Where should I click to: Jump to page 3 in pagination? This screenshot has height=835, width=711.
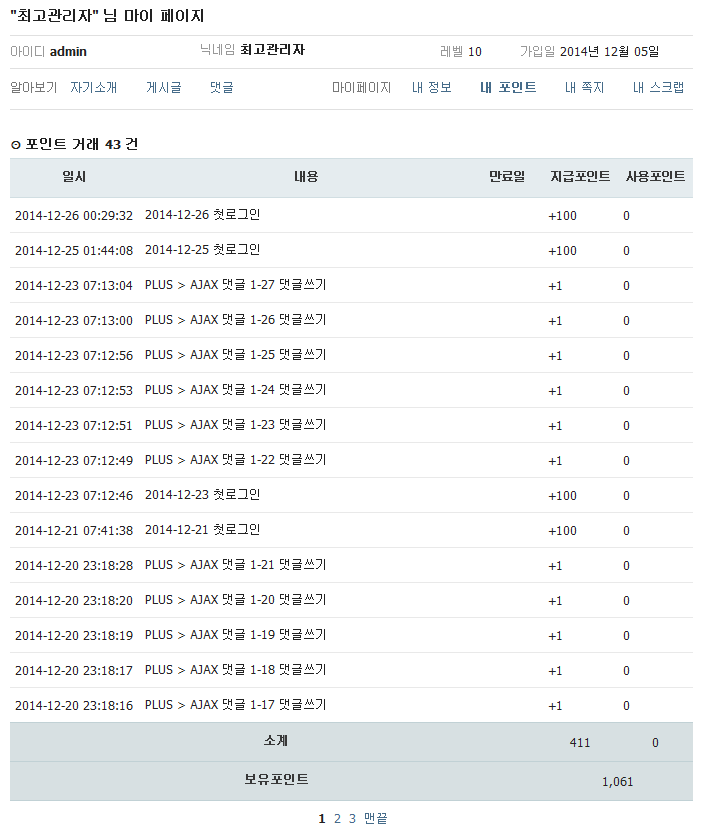(x=352, y=819)
